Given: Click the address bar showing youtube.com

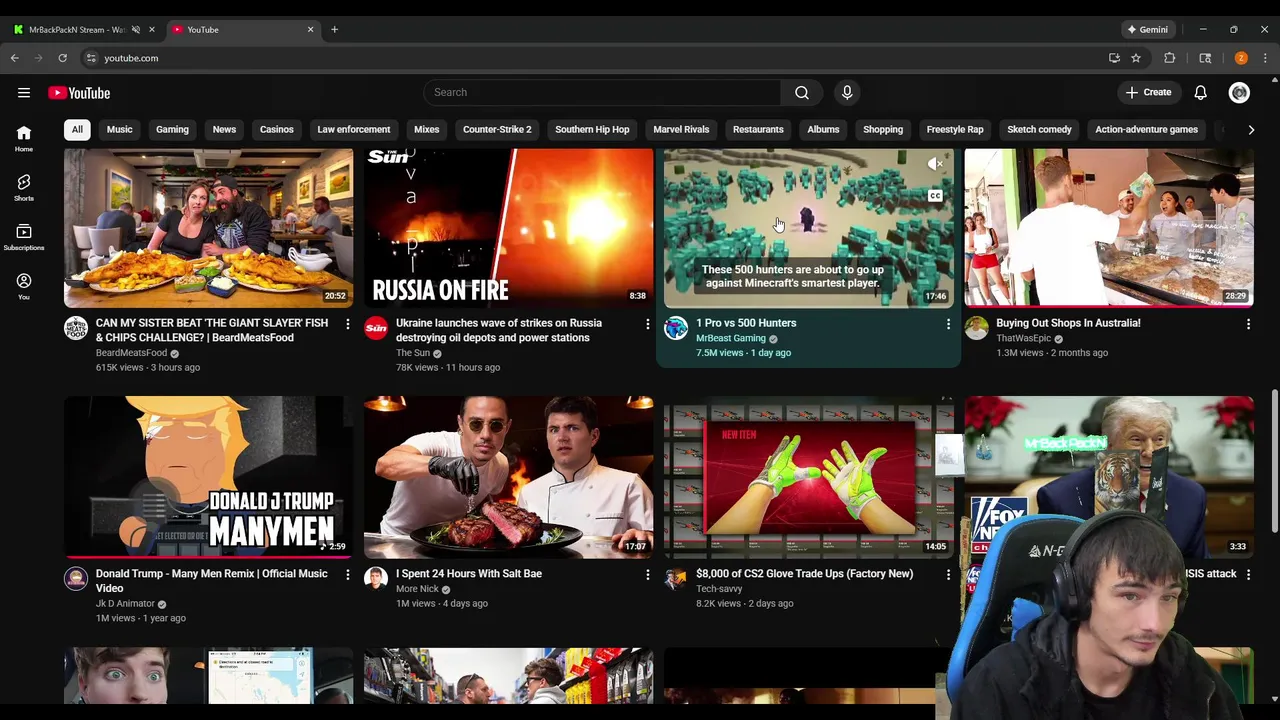Looking at the screenshot, I should [590, 58].
